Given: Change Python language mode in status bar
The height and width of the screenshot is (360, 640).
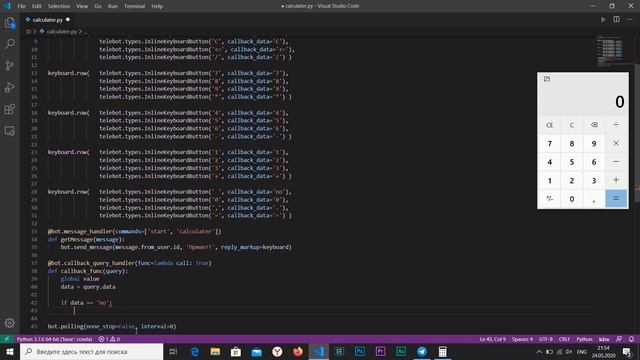Looking at the screenshot, I should pyautogui.click(x=584, y=339).
